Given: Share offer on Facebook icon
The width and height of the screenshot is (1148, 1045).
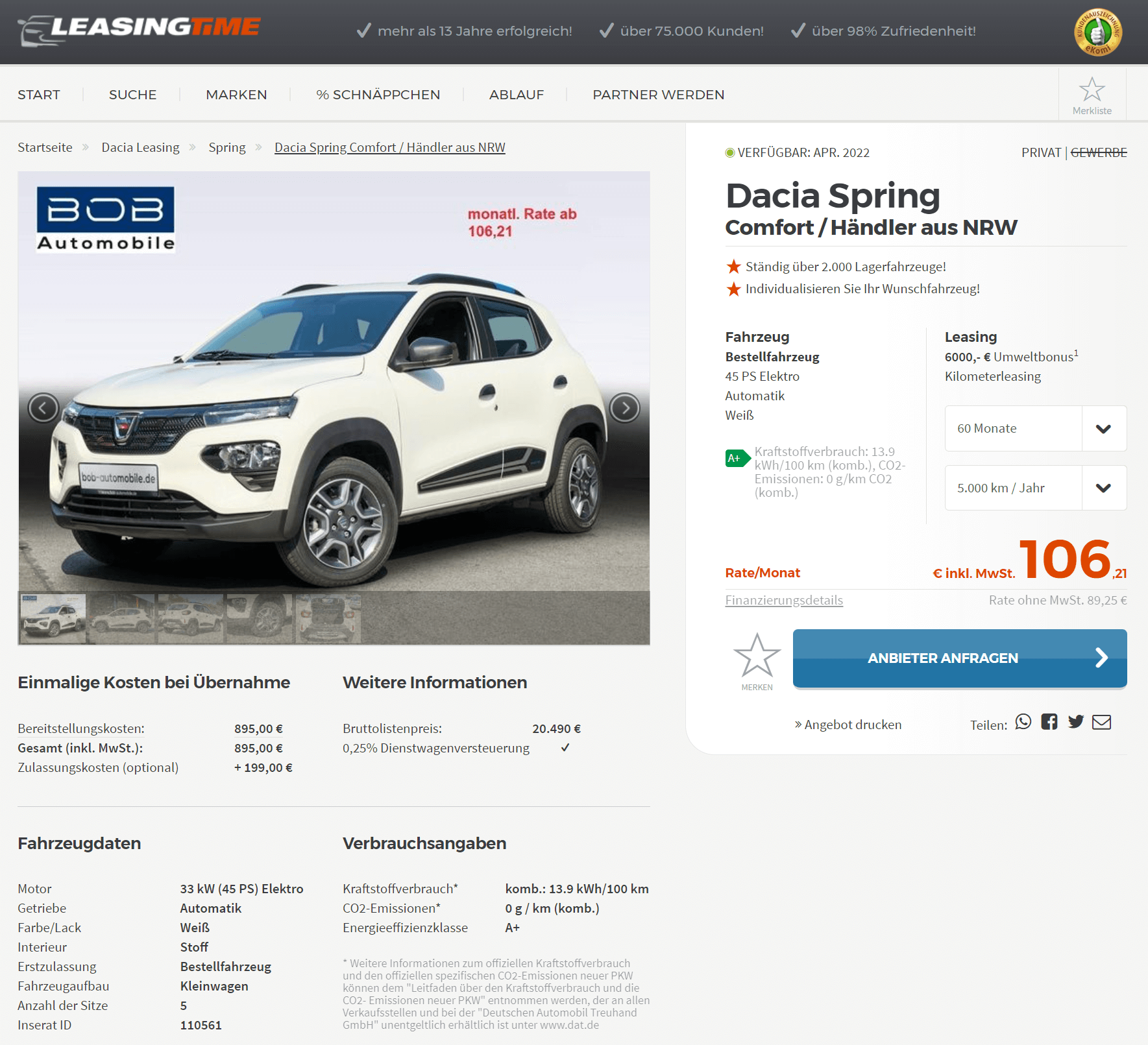Looking at the screenshot, I should click(1049, 722).
